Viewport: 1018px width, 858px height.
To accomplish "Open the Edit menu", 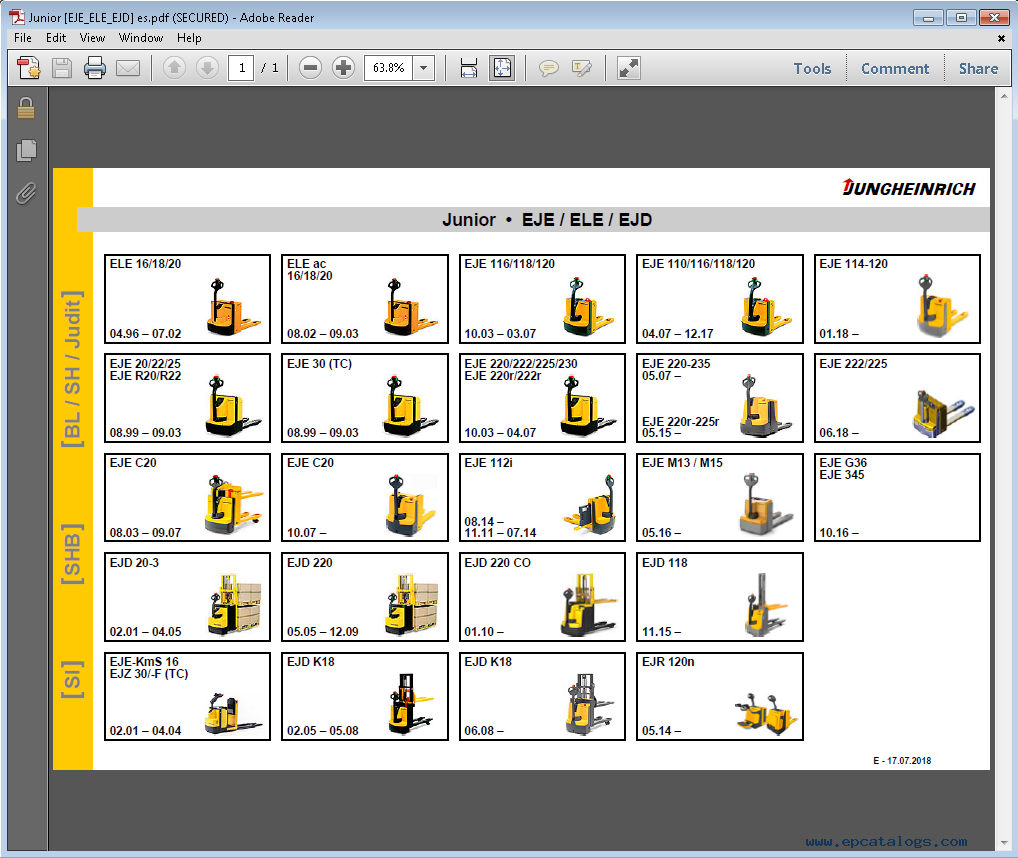I will (56, 38).
